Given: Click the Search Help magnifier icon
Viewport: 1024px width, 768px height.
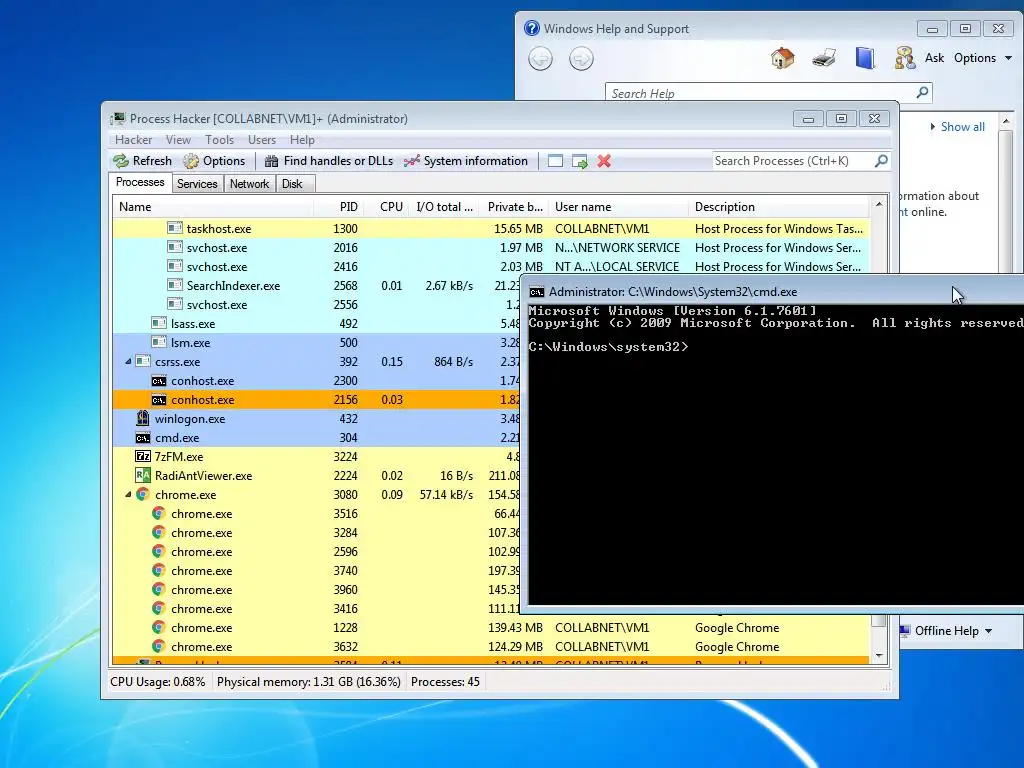Looking at the screenshot, I should click(922, 92).
